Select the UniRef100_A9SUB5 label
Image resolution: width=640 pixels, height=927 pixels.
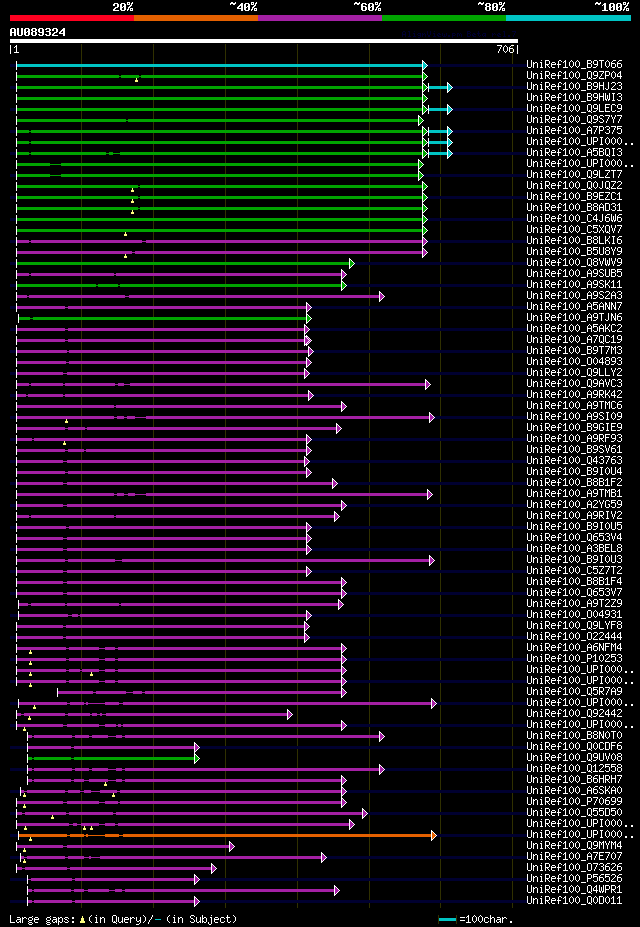coord(574,274)
